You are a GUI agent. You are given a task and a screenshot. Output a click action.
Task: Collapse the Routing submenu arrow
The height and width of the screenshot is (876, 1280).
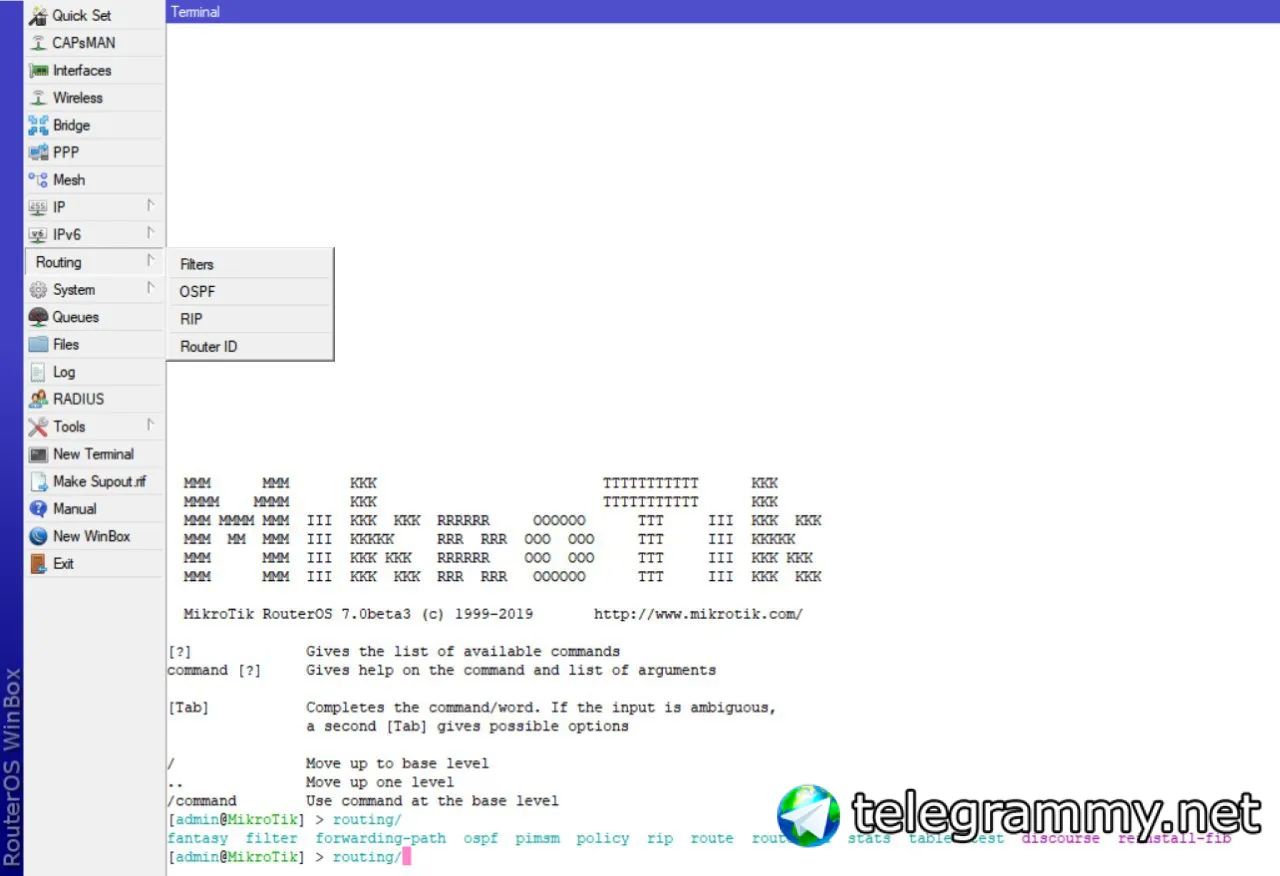click(x=150, y=261)
